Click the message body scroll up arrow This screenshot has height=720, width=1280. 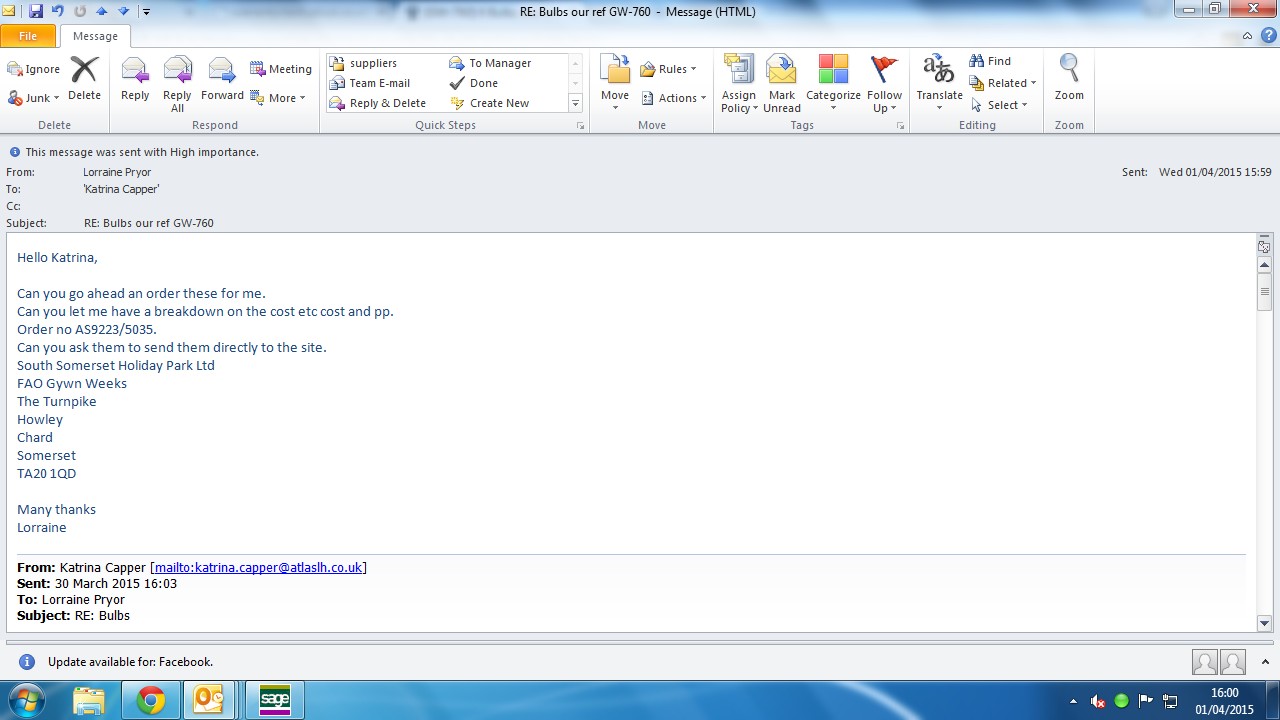pyautogui.click(x=1264, y=265)
